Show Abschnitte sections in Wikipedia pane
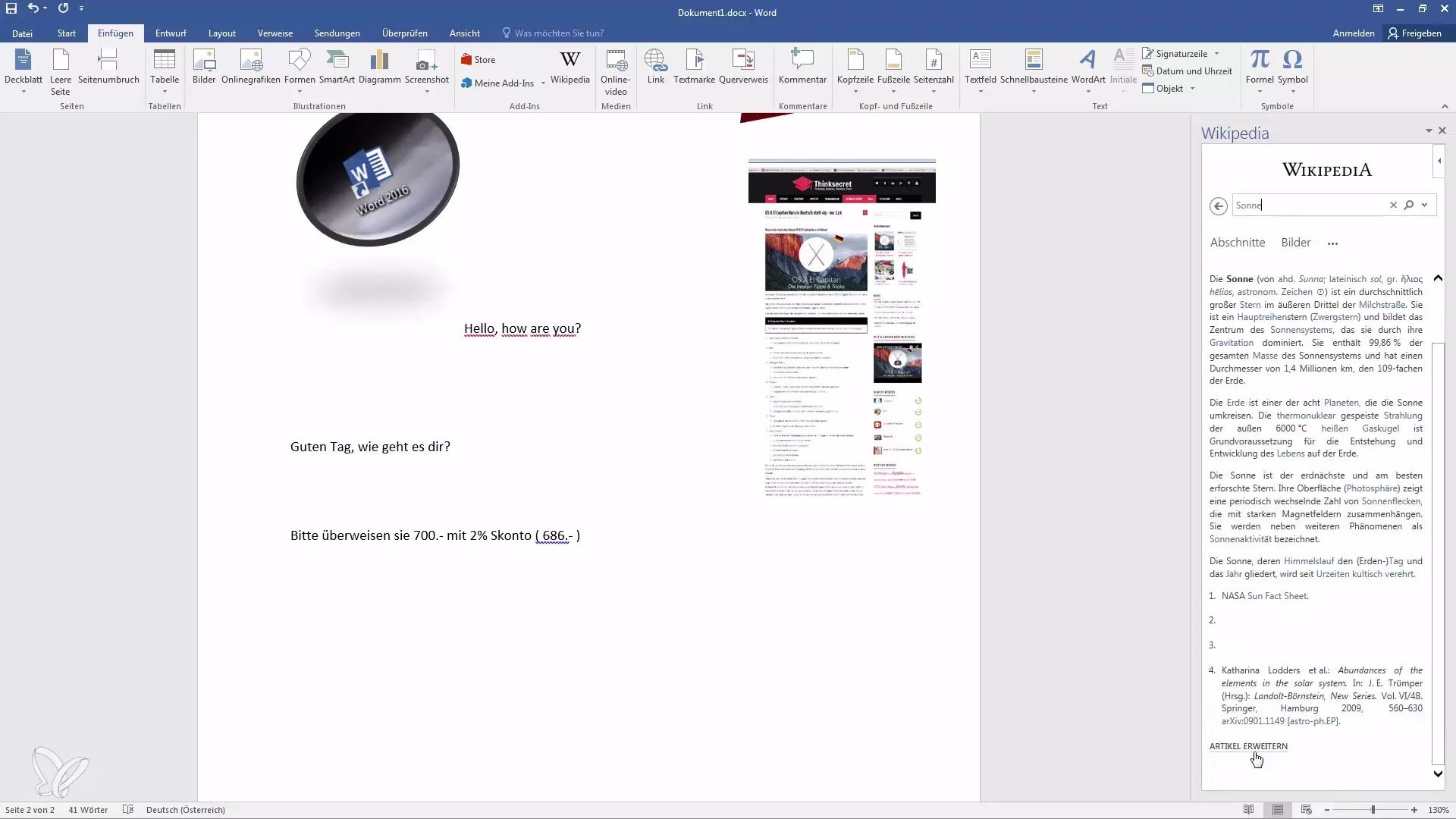The image size is (1456, 819). [1238, 243]
